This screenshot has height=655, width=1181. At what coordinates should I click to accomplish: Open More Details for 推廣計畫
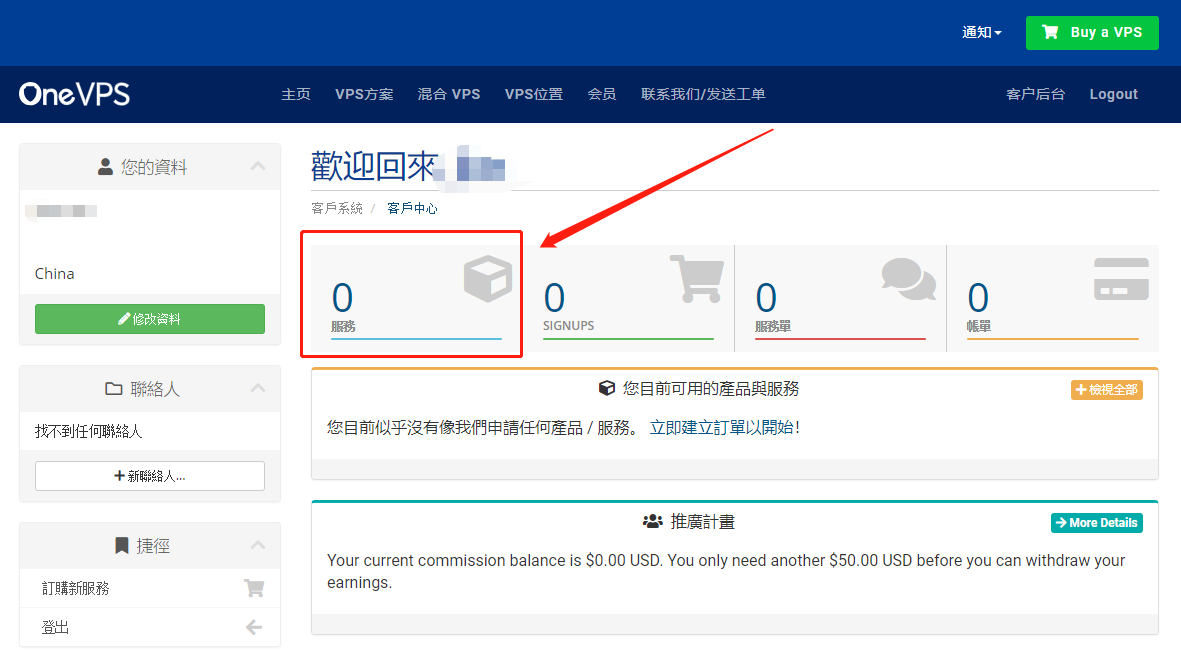click(x=1096, y=523)
